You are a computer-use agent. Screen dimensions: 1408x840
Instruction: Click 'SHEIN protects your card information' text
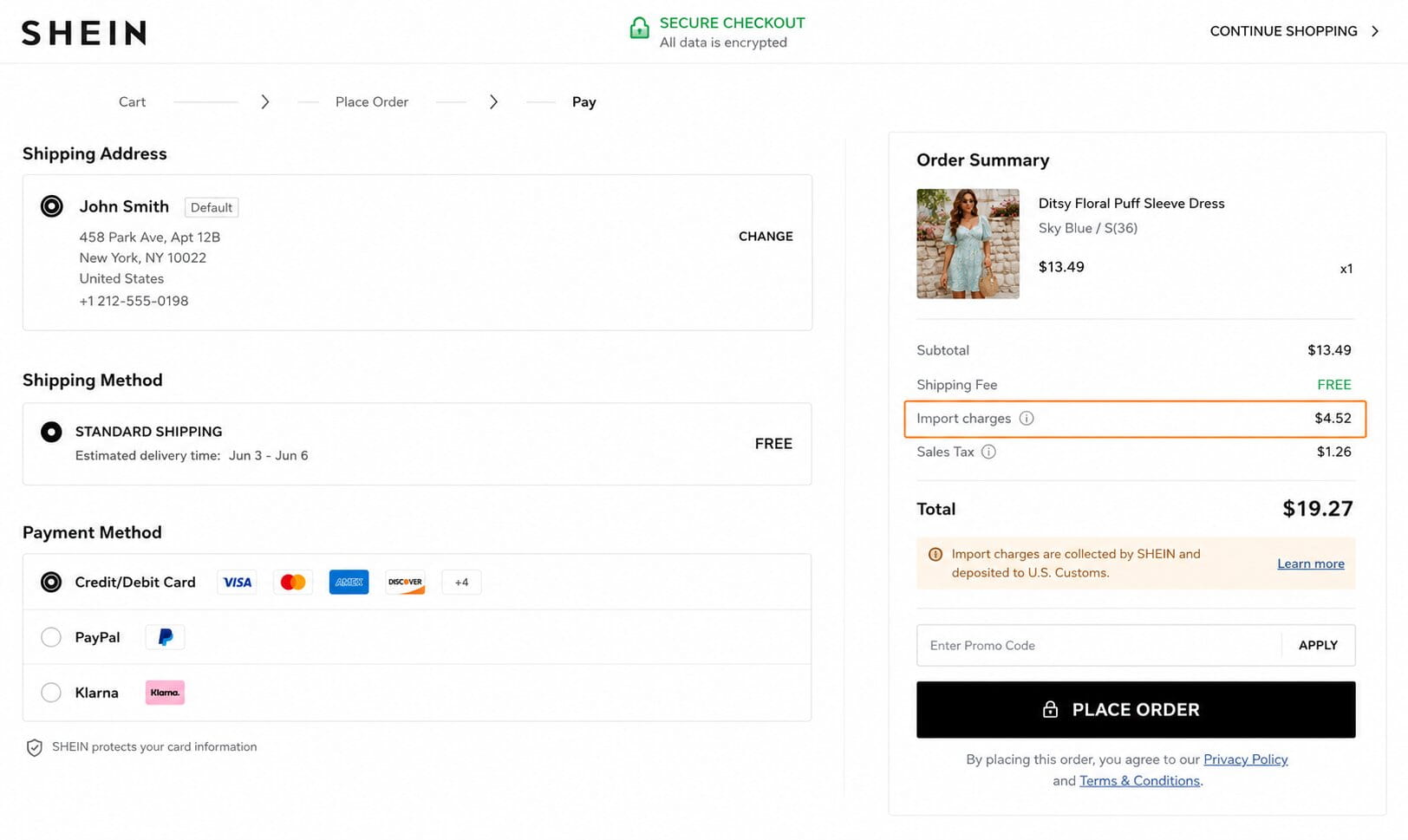coord(154,747)
